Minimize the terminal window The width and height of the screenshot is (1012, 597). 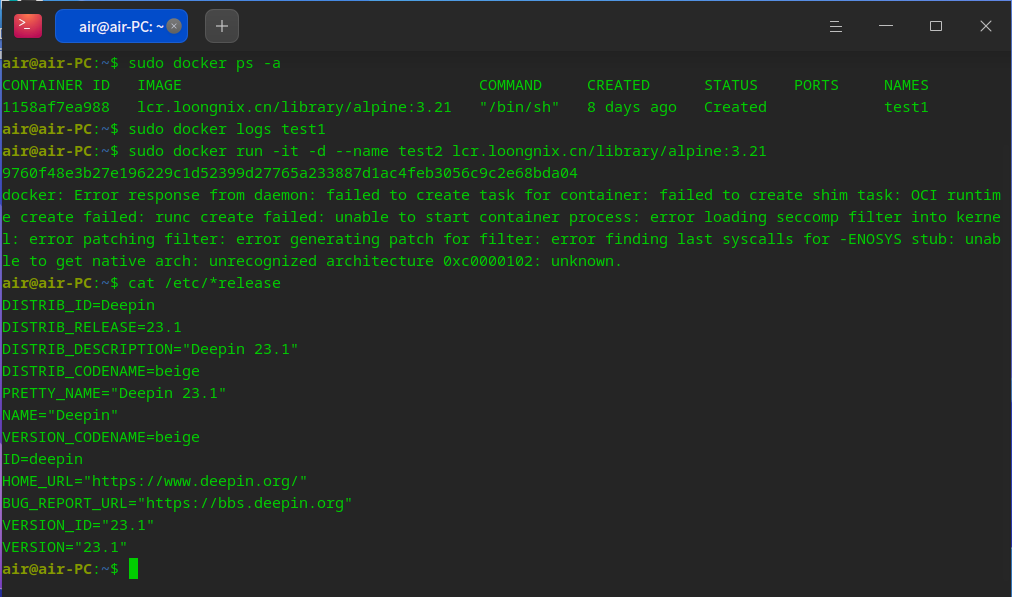pos(886,26)
